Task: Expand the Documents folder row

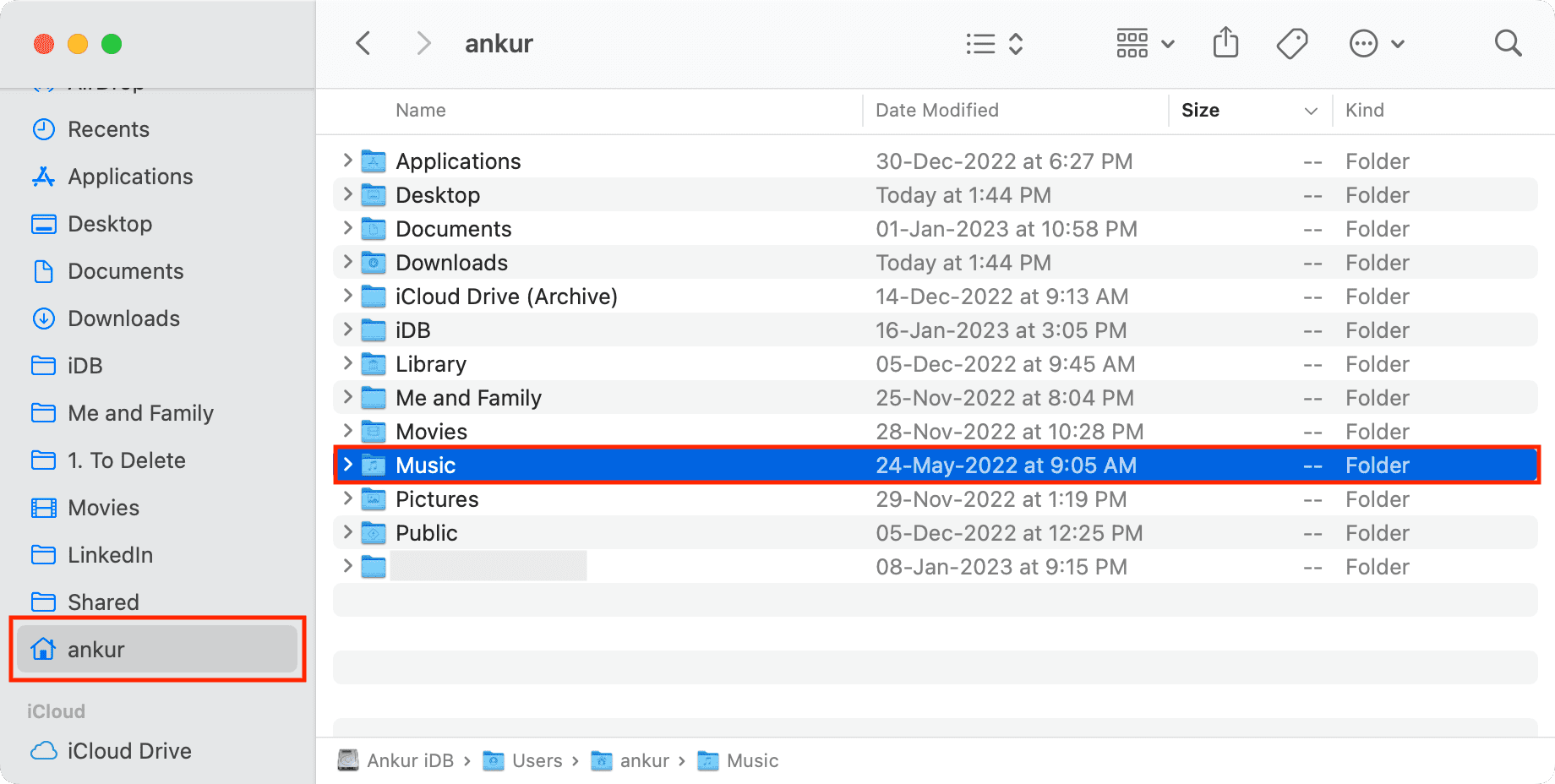Action: click(347, 228)
